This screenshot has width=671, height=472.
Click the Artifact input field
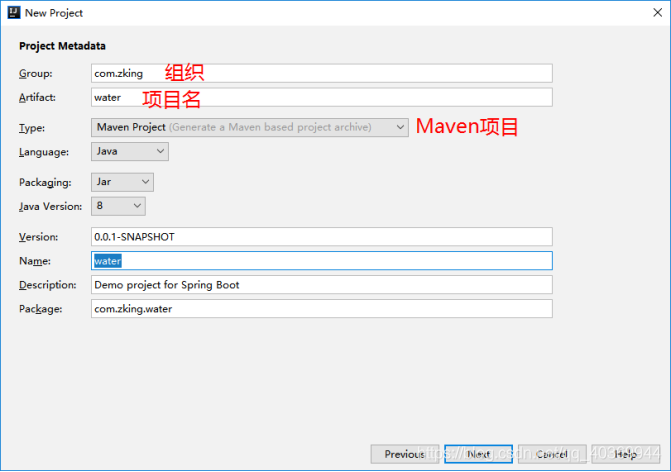(321, 97)
